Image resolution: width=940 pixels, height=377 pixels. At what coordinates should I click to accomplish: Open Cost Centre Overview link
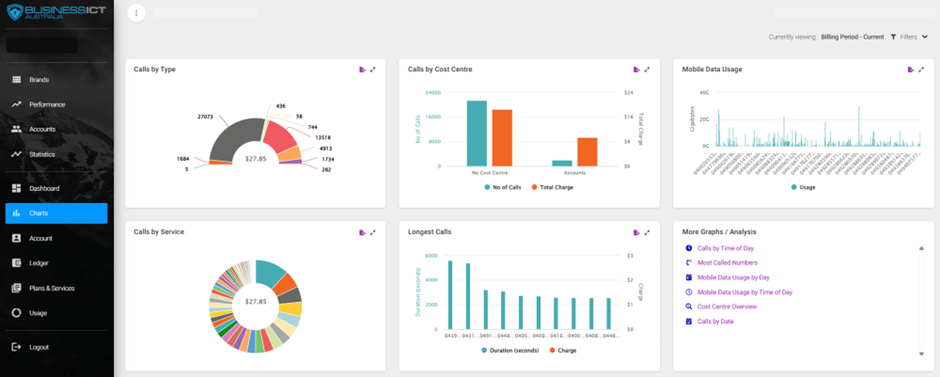pyautogui.click(x=727, y=306)
